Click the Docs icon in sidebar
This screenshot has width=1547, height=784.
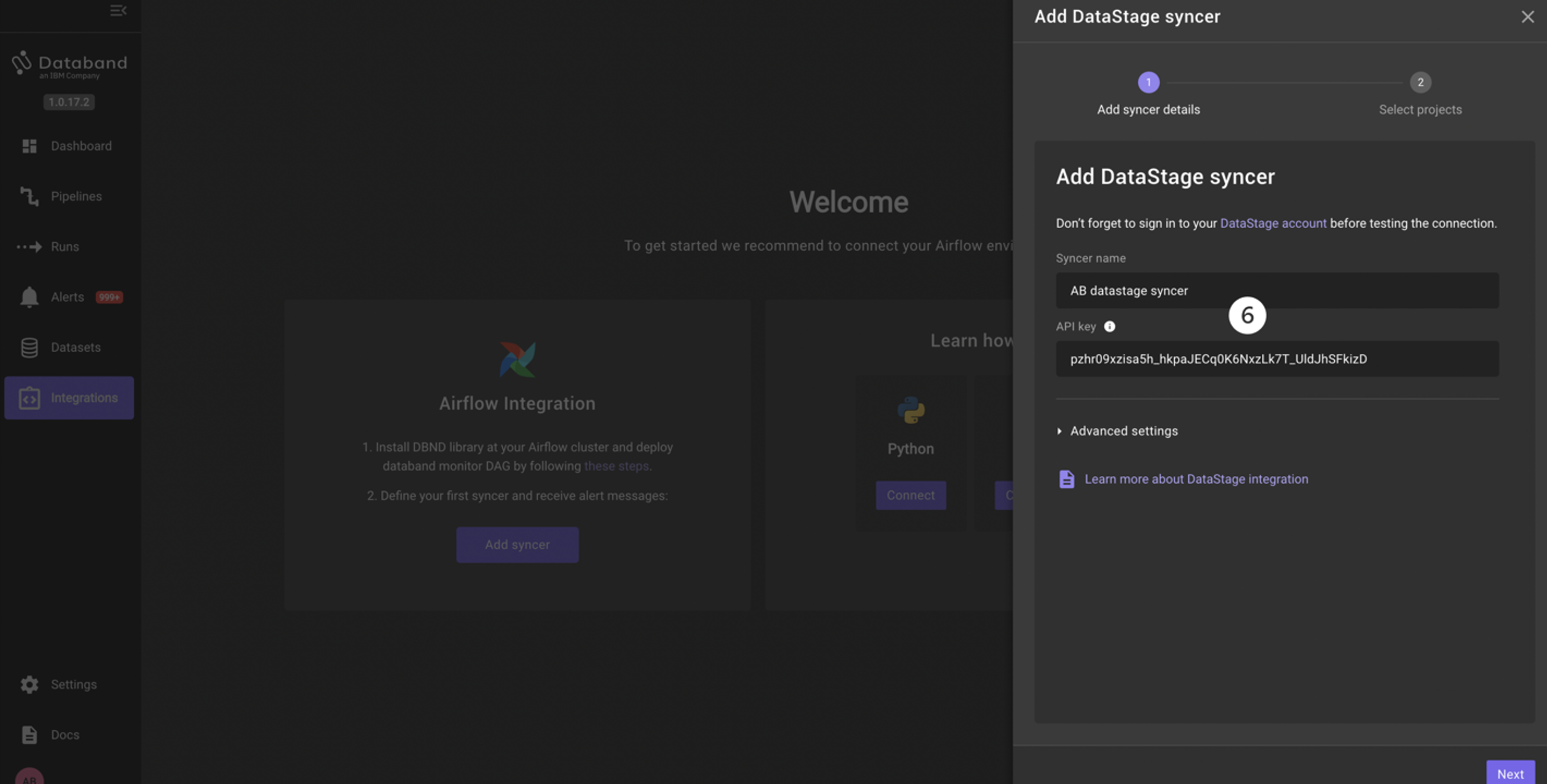[30, 734]
